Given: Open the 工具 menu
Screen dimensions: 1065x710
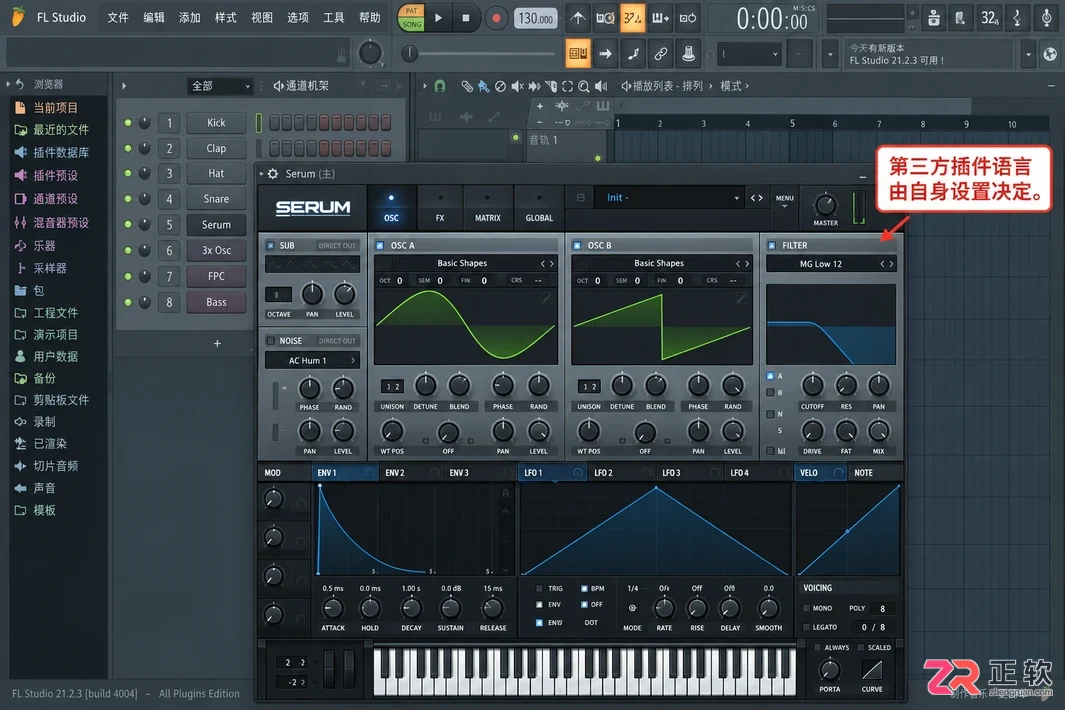Looking at the screenshot, I should coord(333,18).
